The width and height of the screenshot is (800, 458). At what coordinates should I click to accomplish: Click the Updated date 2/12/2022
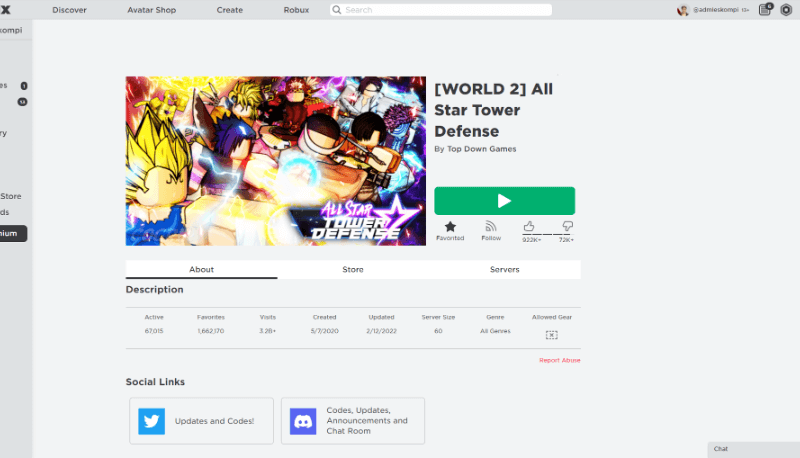click(x=381, y=331)
